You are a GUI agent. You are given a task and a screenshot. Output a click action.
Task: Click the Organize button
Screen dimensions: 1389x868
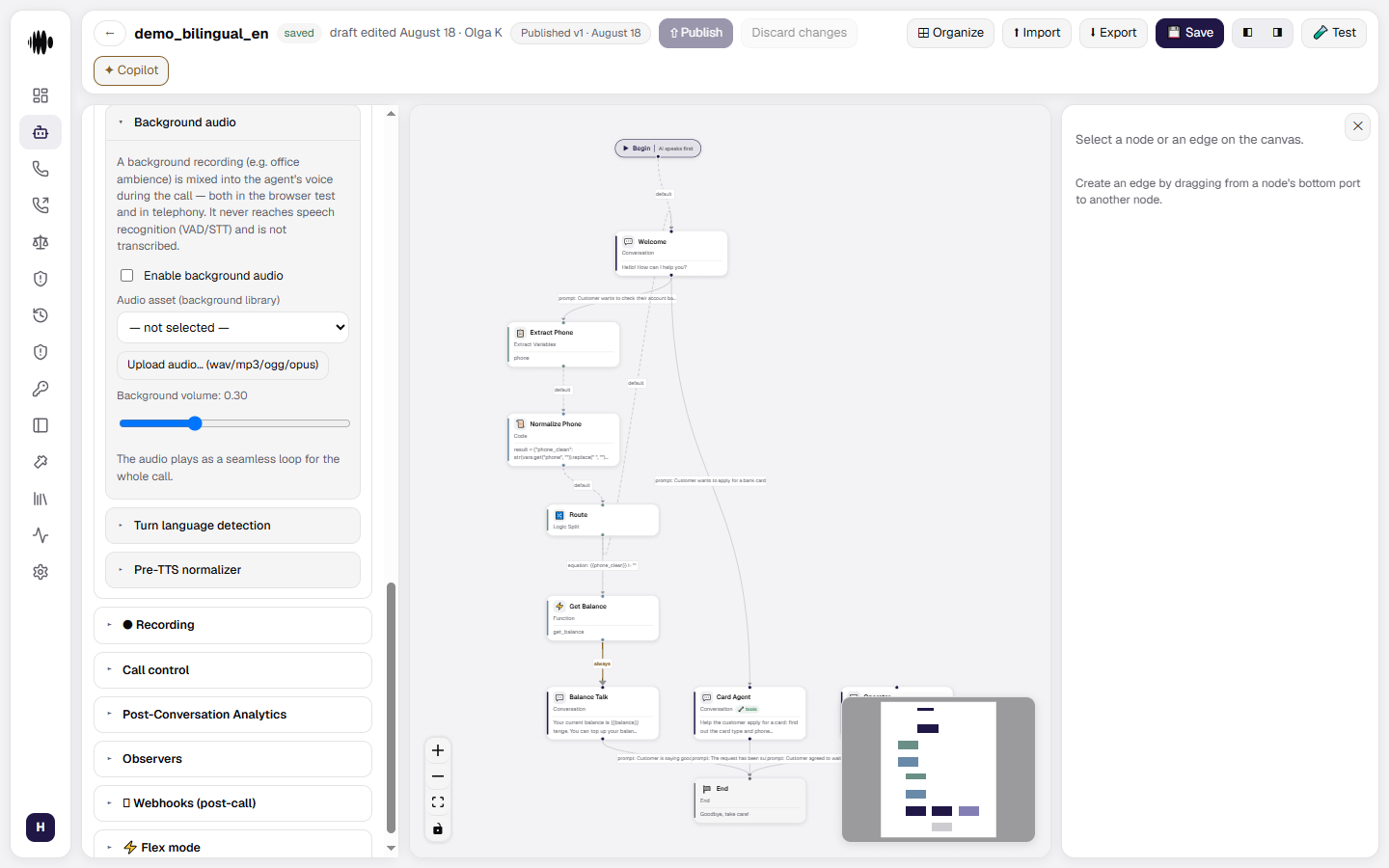(x=950, y=33)
